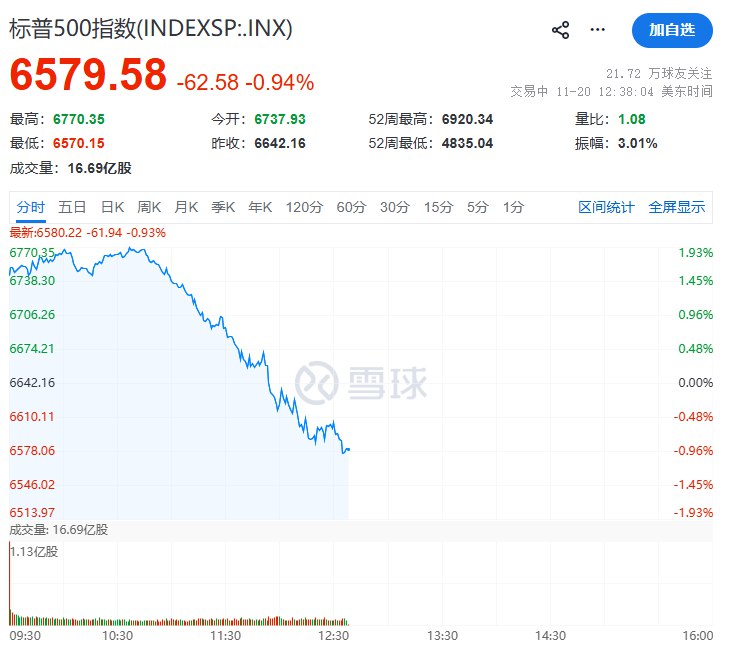
Task: Click y-axis label 6706.26
Action: point(32,315)
